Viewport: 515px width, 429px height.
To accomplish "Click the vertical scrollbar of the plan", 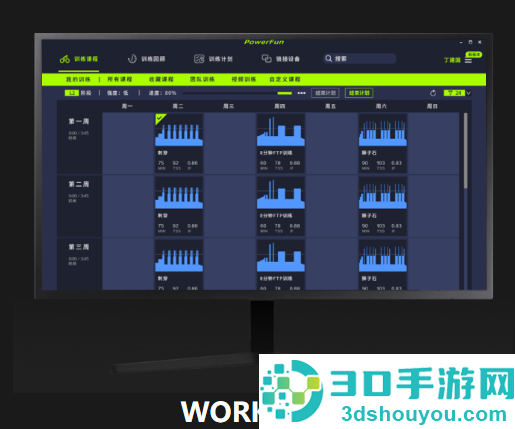I will coord(465,151).
